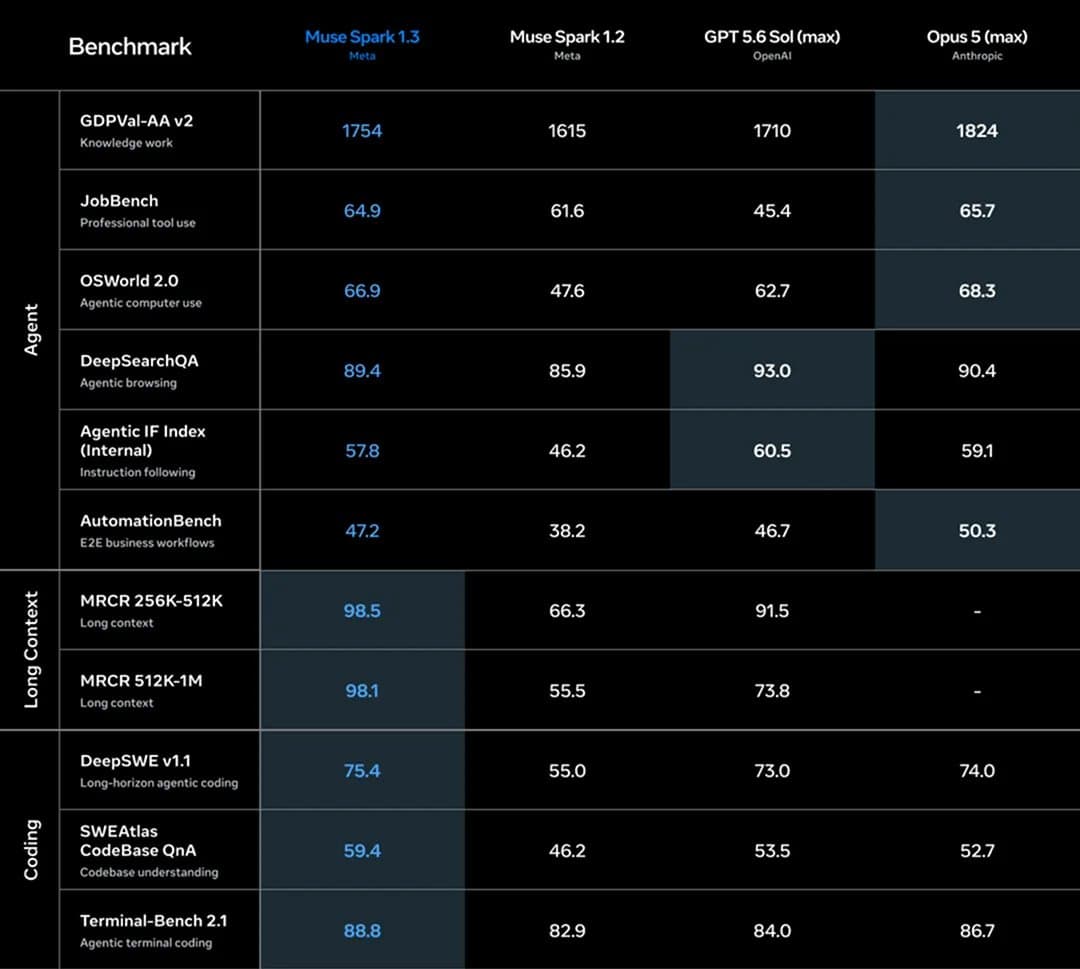Click the AutomationBench row label
The height and width of the screenshot is (969, 1080).
click(x=151, y=521)
